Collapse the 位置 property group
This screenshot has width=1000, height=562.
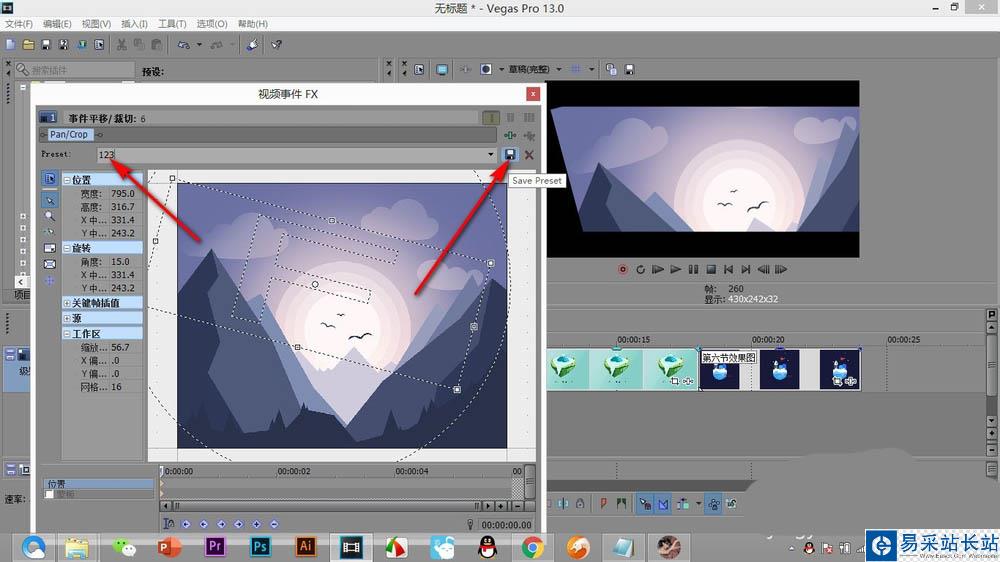tap(67, 181)
